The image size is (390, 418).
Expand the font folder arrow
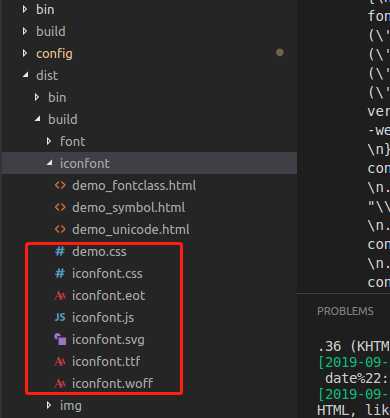(x=49, y=141)
